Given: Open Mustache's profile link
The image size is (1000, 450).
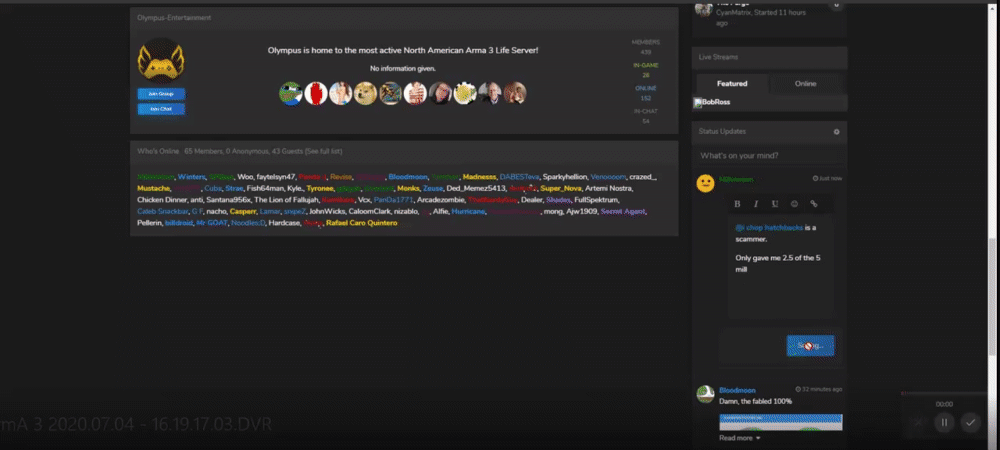Looking at the screenshot, I should point(153,188).
